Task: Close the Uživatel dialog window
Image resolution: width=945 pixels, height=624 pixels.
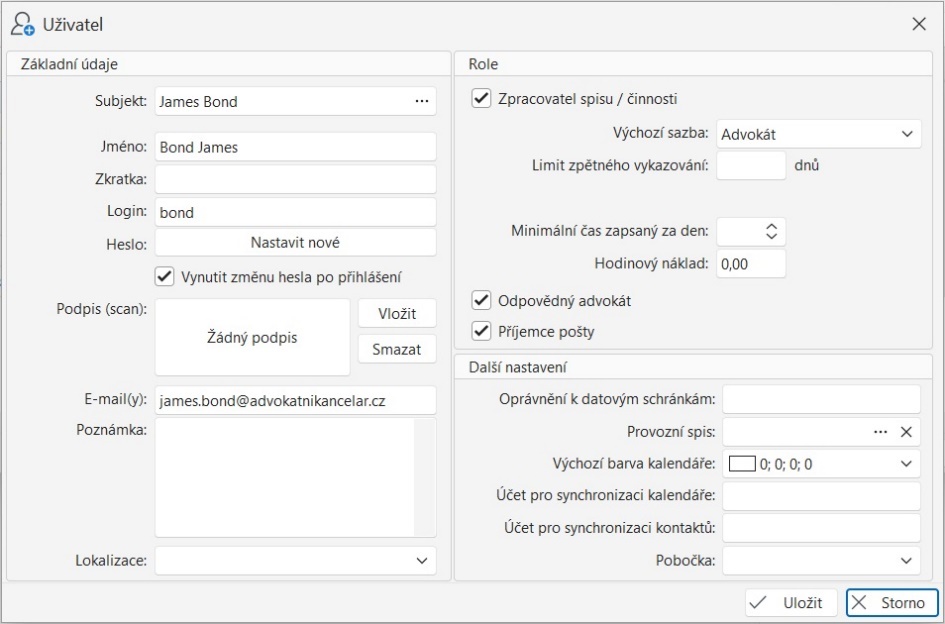Action: (918, 24)
